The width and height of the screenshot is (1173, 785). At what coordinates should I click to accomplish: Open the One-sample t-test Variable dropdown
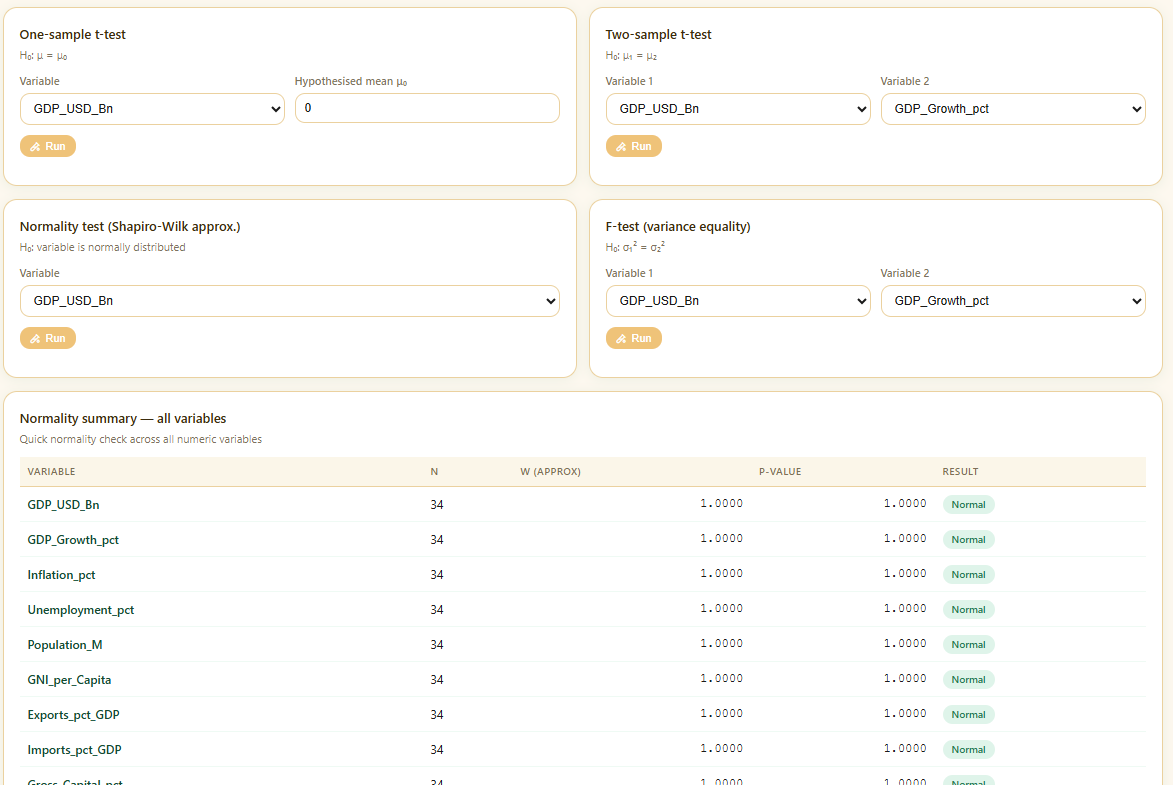tap(152, 109)
